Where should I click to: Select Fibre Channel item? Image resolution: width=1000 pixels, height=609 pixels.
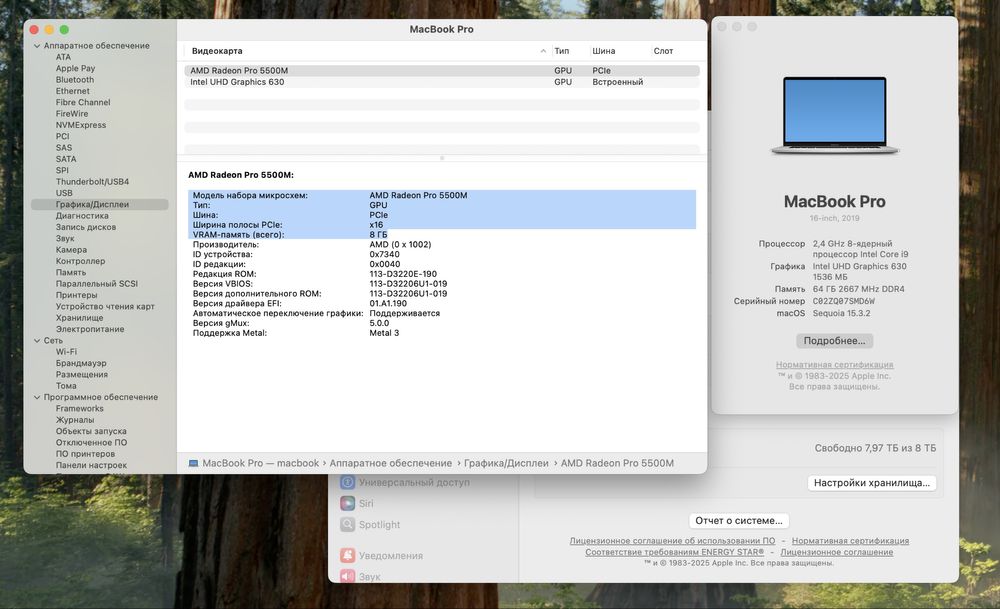(x=83, y=102)
